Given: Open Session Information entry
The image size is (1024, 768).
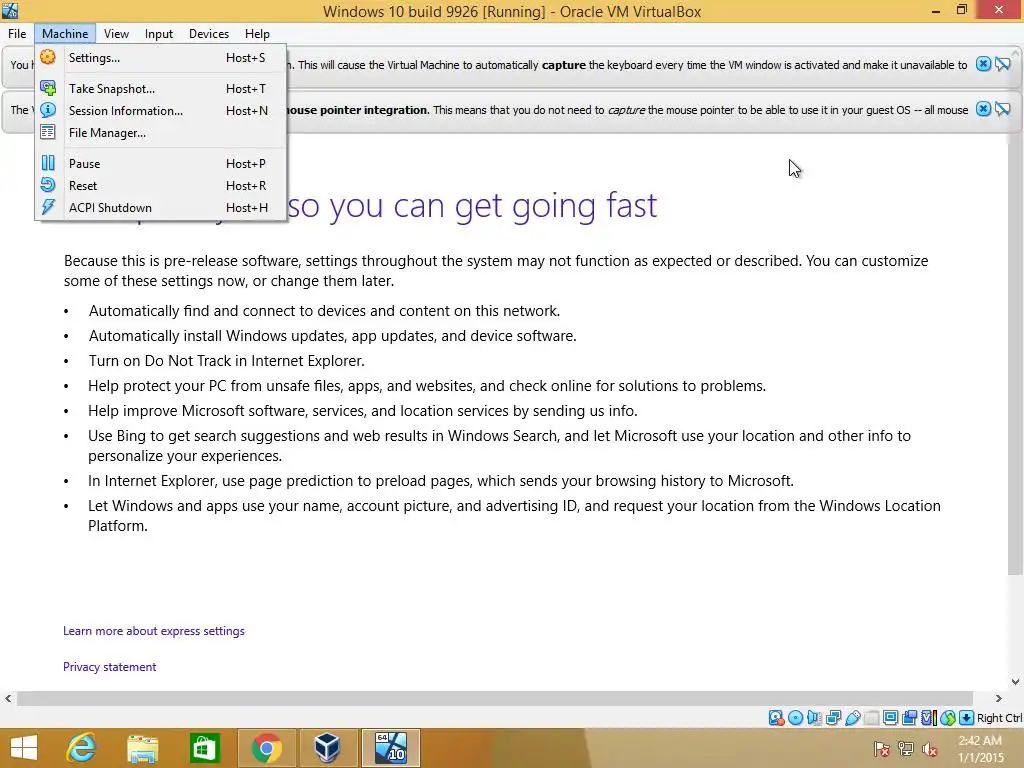Looking at the screenshot, I should coord(161,110).
